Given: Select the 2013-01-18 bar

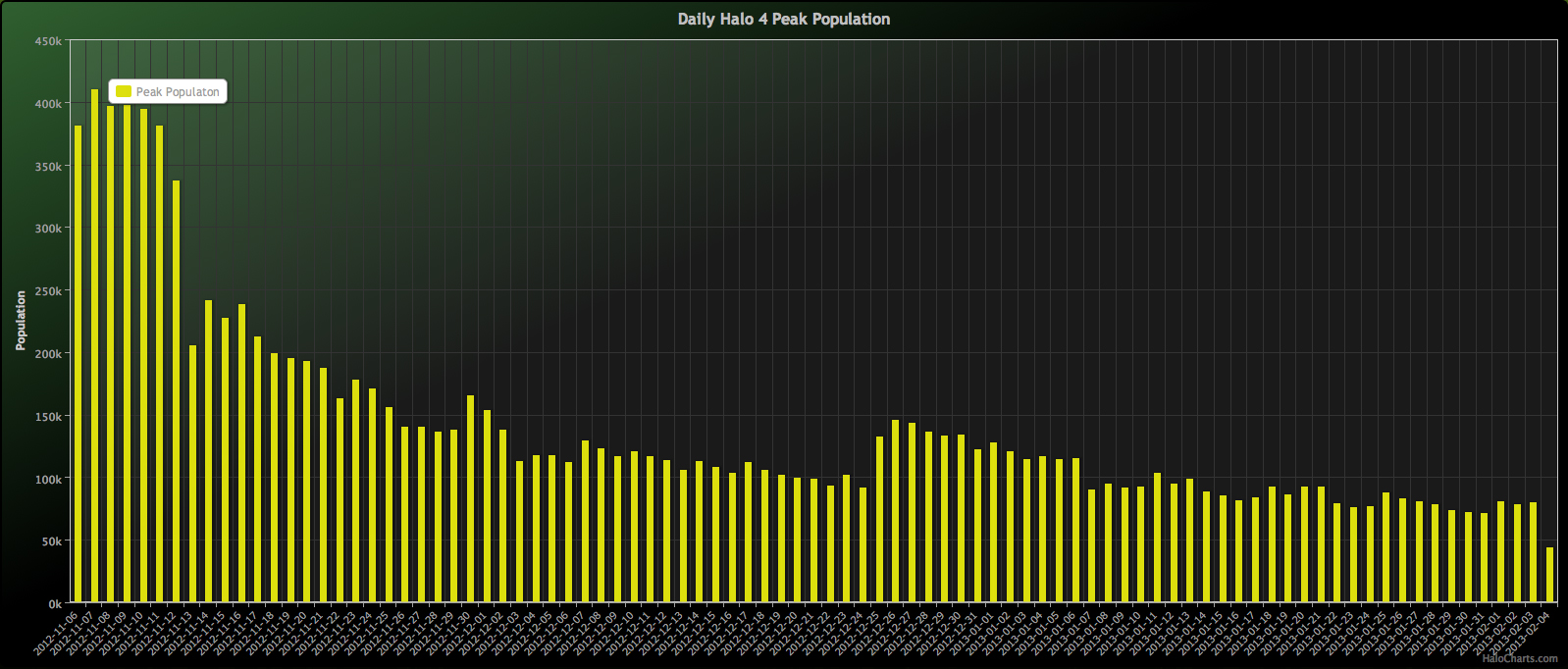Looking at the screenshot, I should (1272, 544).
